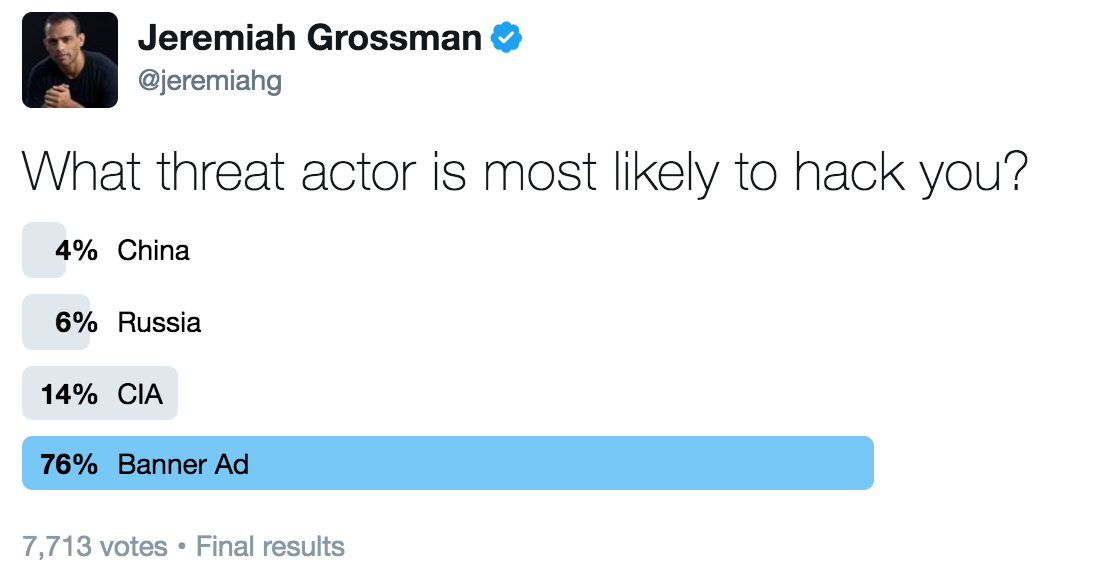Select the CIA poll option label
Viewport: 1104px width, 578px height.
point(140,394)
